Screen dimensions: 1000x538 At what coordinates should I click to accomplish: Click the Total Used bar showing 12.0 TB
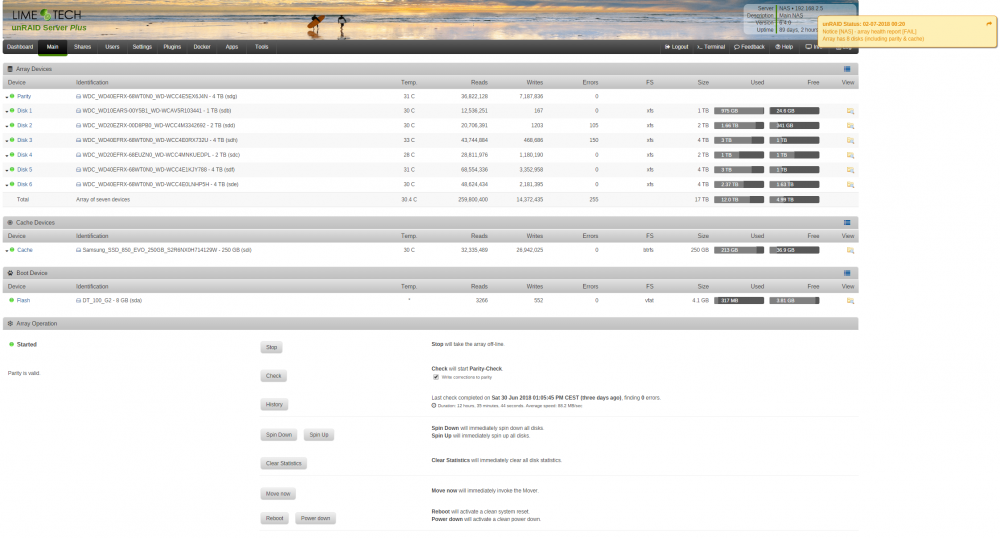[739, 200]
